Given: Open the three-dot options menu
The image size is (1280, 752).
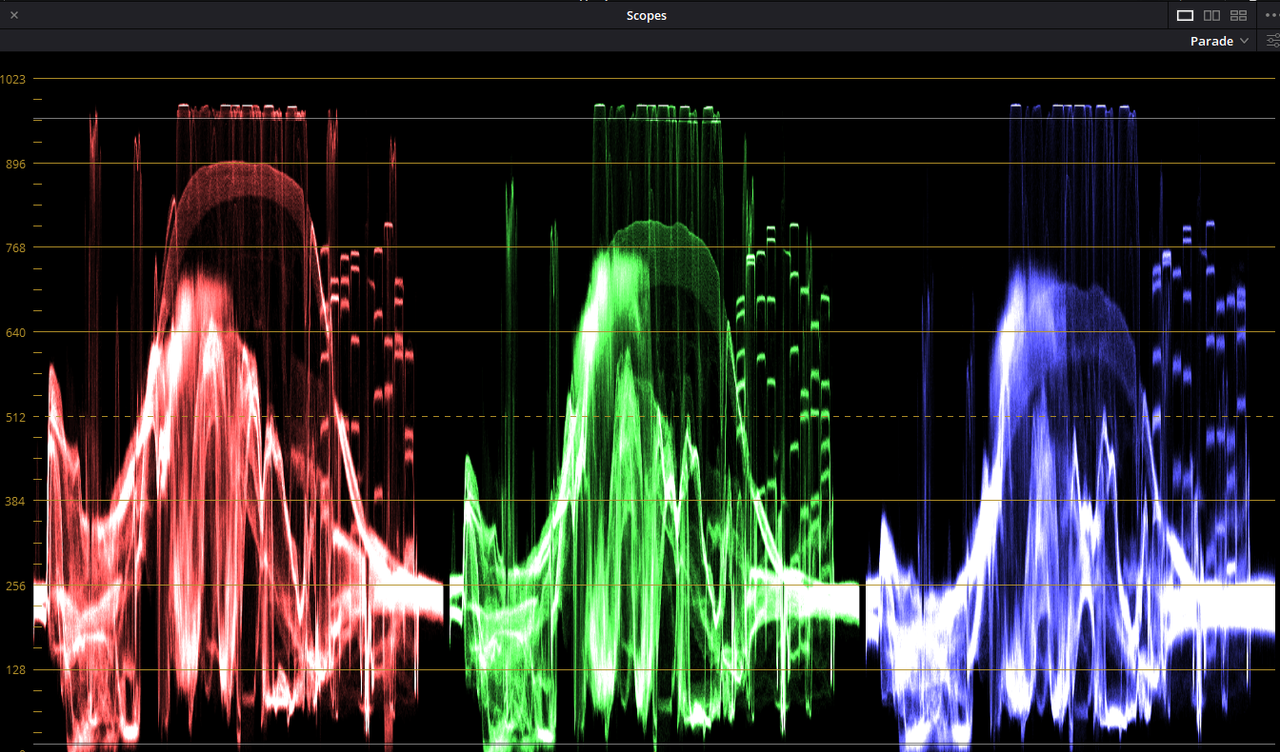Looking at the screenshot, I should [1271, 15].
